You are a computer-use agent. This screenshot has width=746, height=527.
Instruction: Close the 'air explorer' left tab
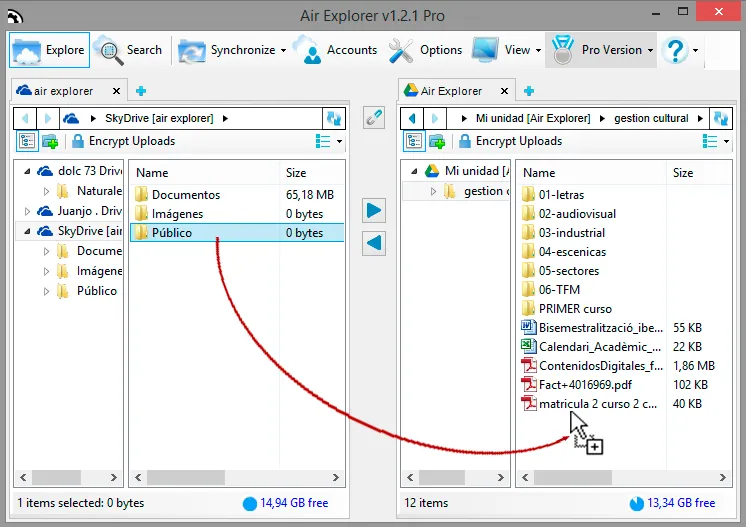(116, 91)
